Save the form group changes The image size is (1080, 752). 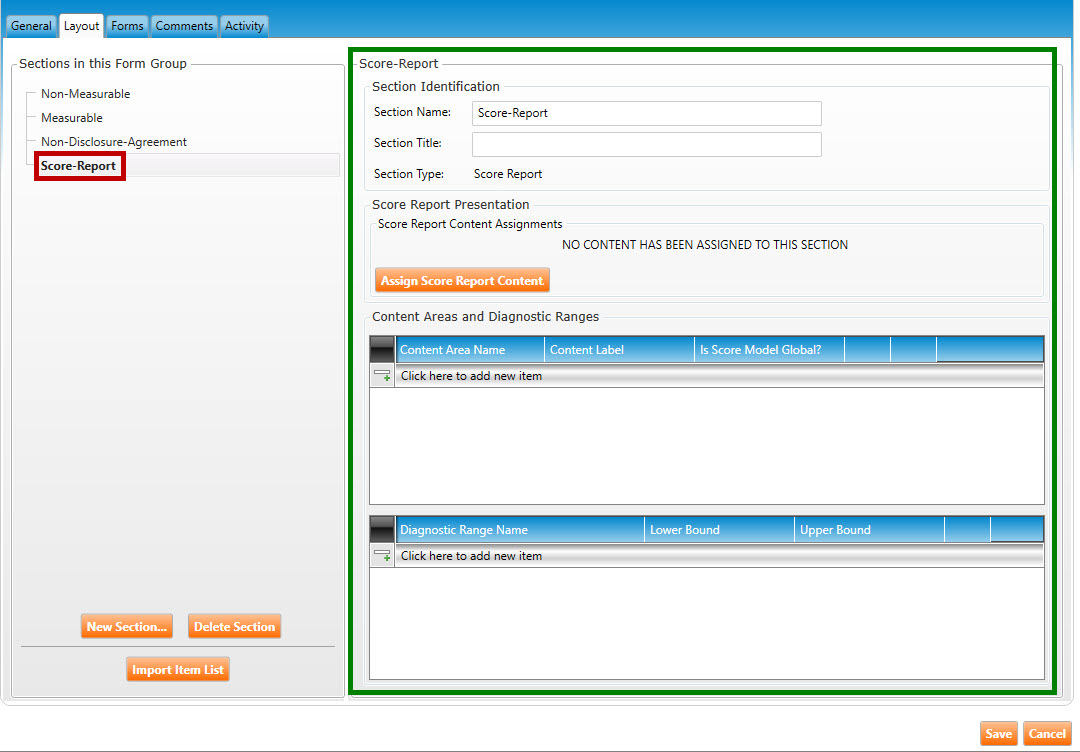tap(998, 734)
